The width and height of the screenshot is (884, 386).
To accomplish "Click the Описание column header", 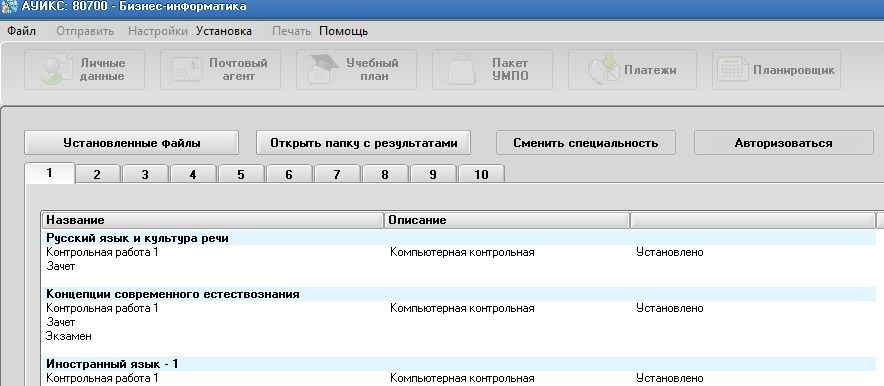I will (506, 220).
